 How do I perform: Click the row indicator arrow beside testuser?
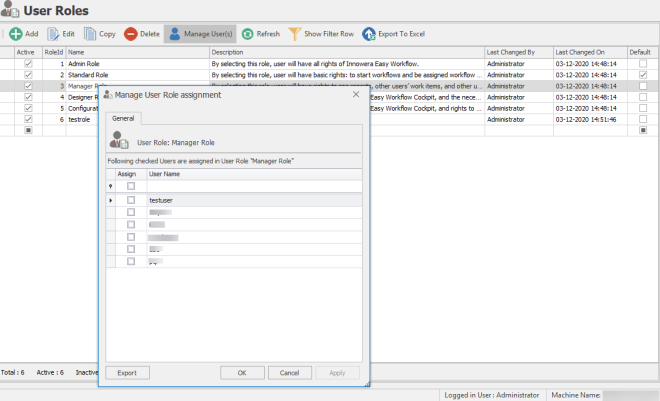click(111, 200)
